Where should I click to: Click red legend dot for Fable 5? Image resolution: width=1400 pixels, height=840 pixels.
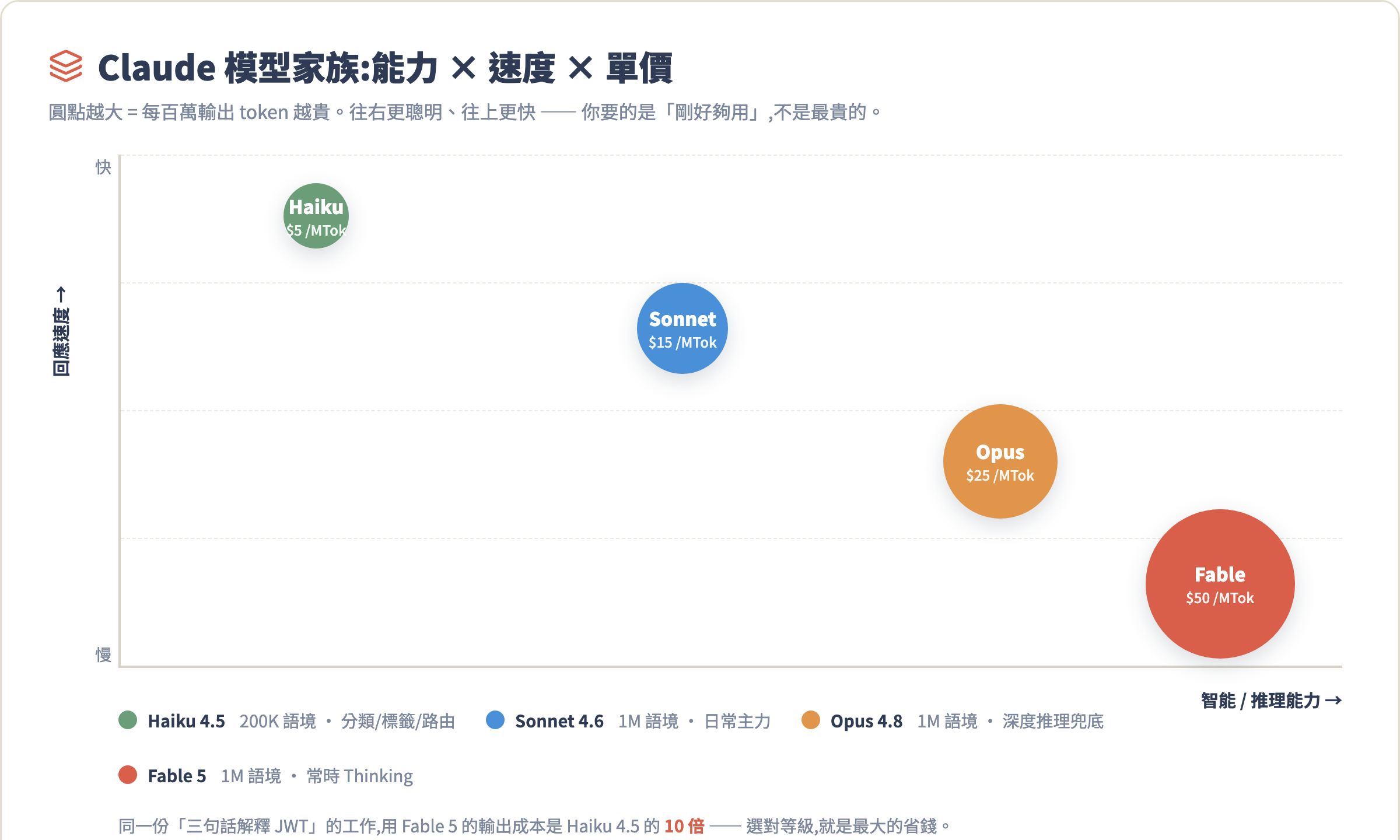[128, 775]
